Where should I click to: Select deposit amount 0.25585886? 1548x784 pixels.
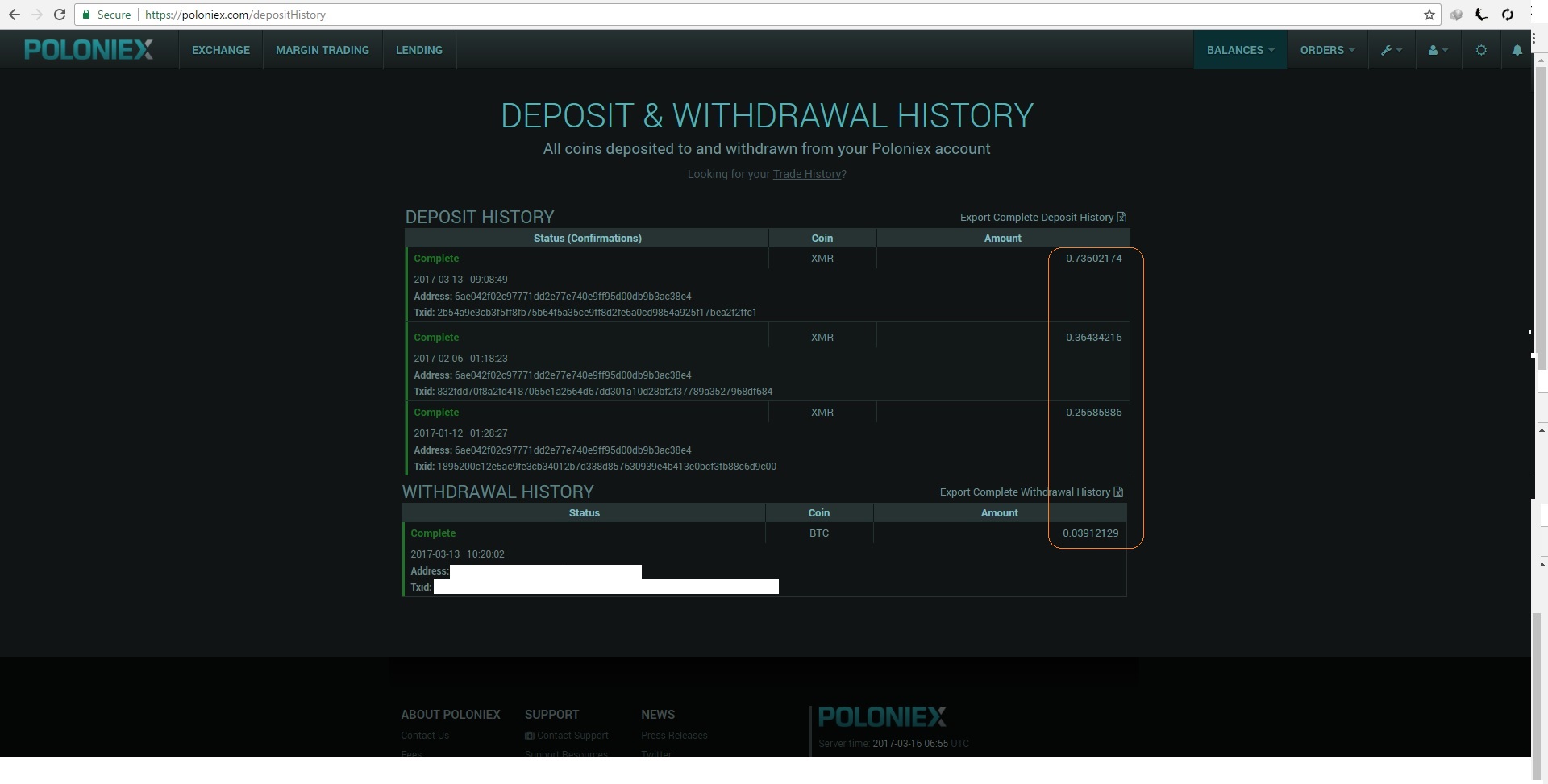[x=1093, y=413]
